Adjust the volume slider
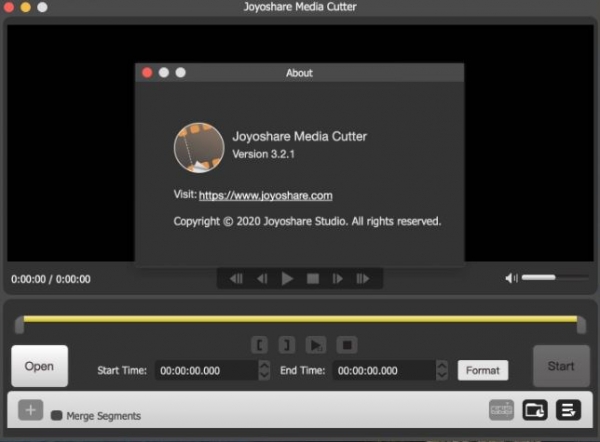Image resolution: width=600 pixels, height=442 pixels. tap(555, 277)
